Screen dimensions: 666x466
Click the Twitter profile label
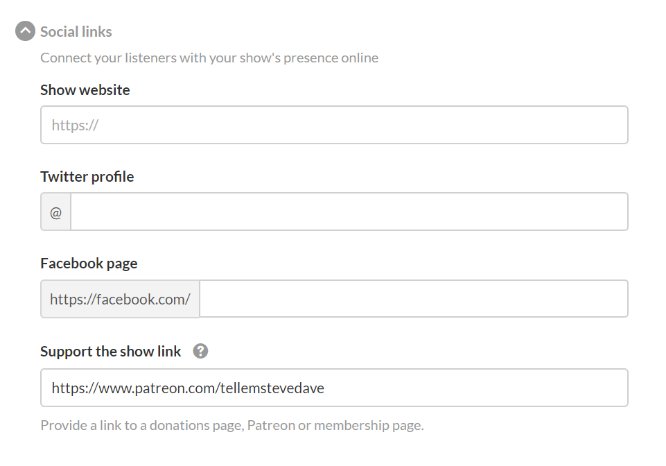[x=87, y=177]
